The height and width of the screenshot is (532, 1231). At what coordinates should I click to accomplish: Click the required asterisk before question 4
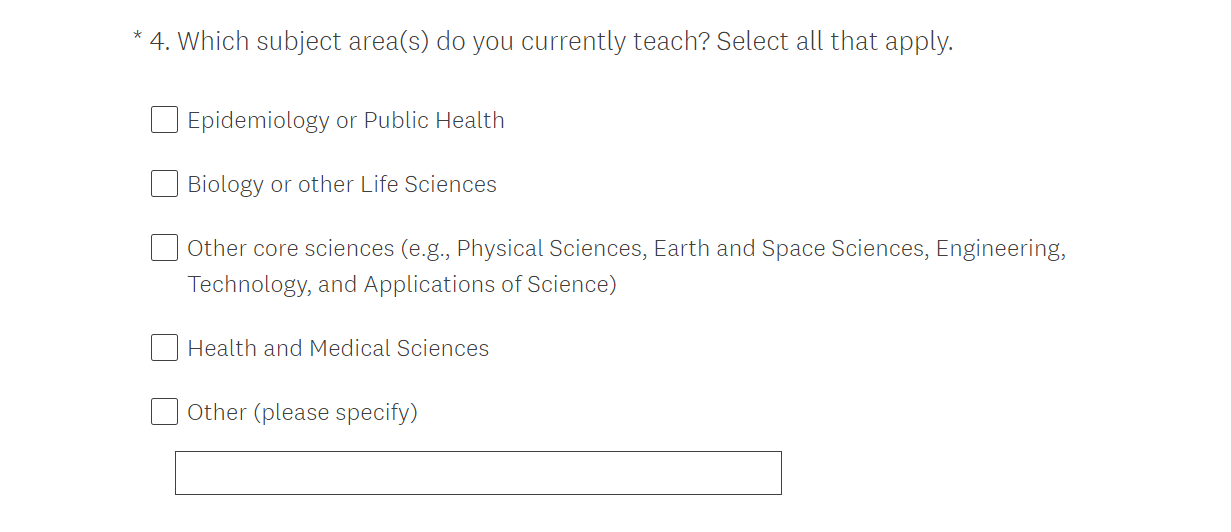coord(137,40)
